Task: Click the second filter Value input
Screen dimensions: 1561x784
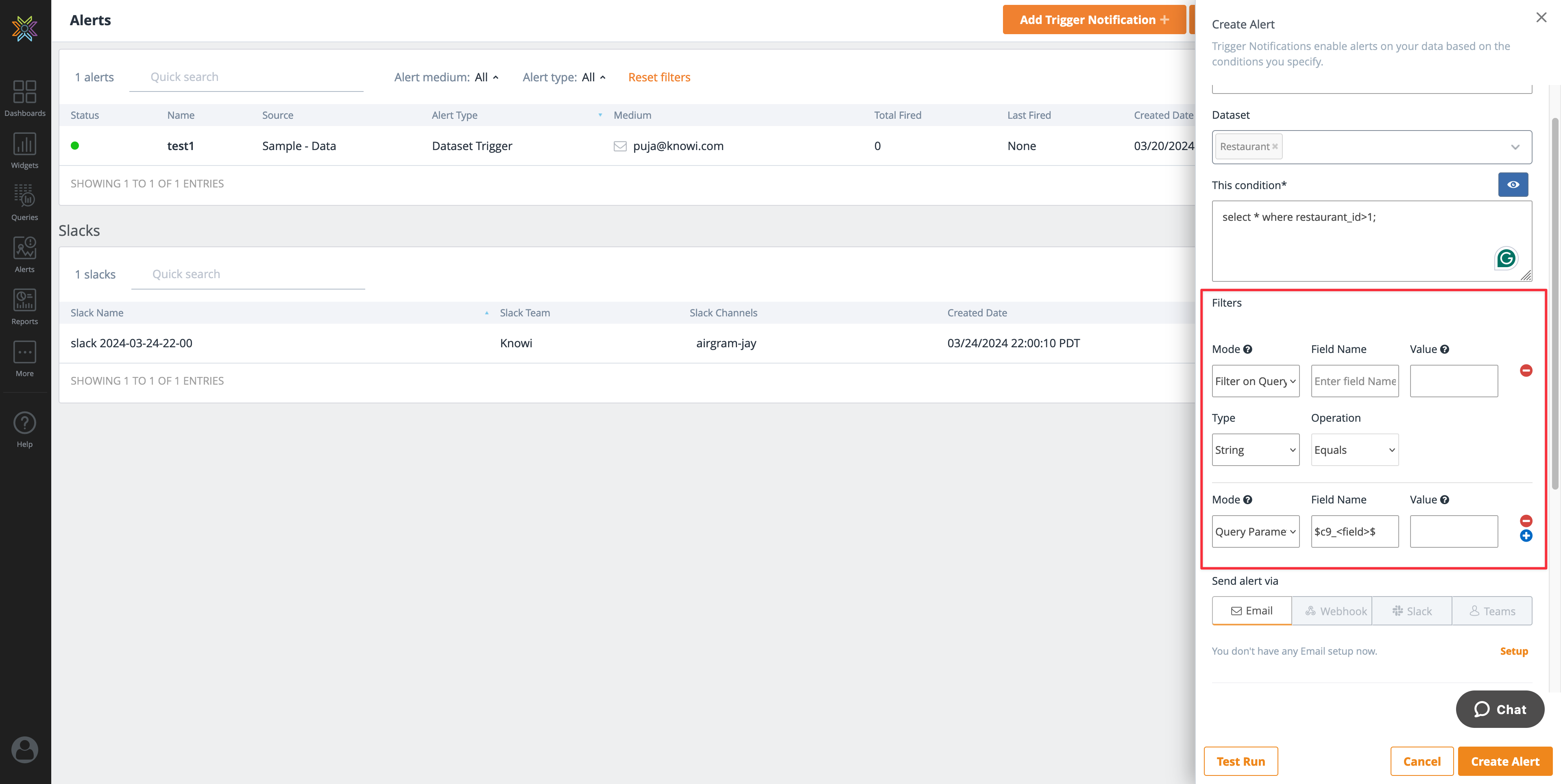Action: 1454,531
